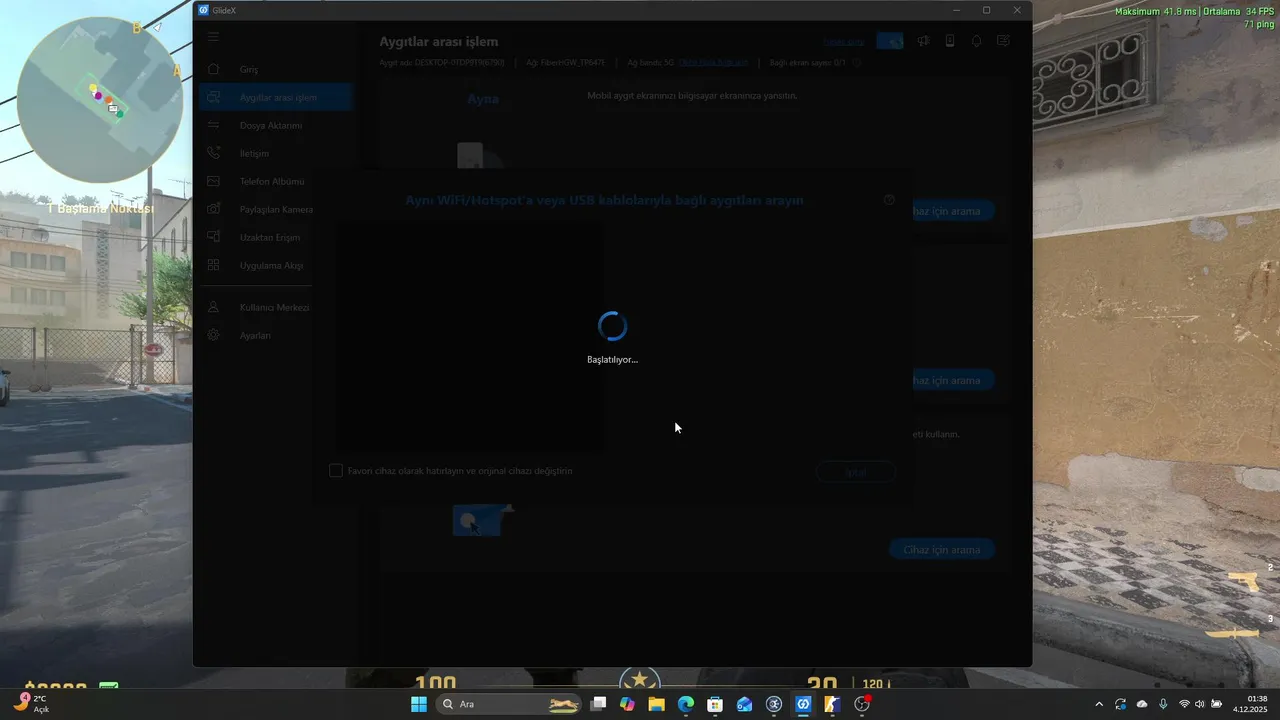
Task: Click the blue link text left of header button
Action: (x=843, y=42)
